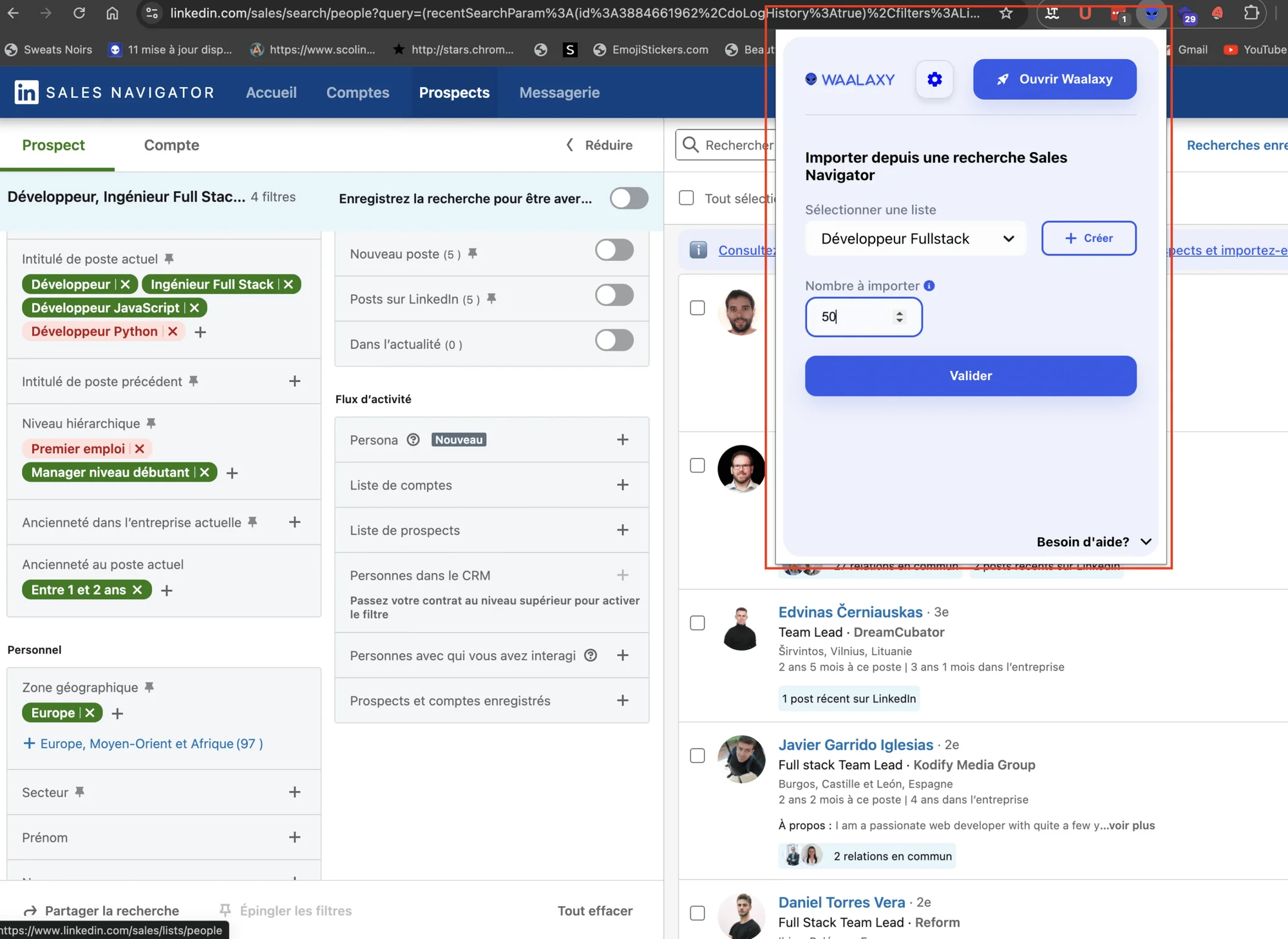Image resolution: width=1288 pixels, height=939 pixels.
Task: Click Partager la recherche
Action: coord(101,911)
